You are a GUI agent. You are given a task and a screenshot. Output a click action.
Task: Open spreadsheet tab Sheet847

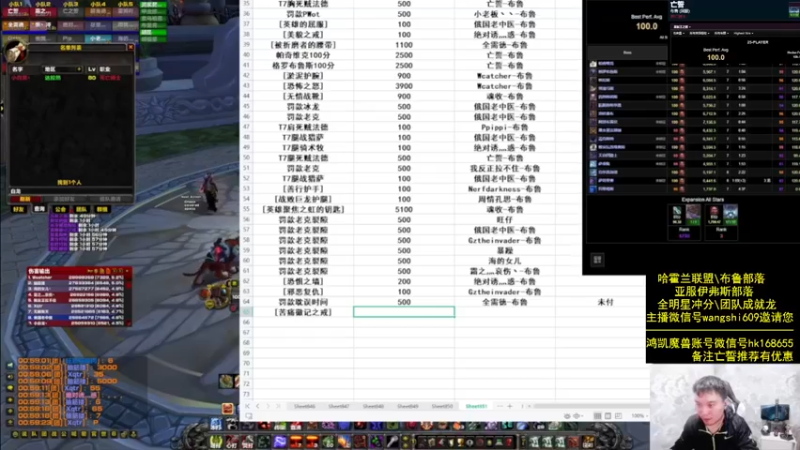click(x=339, y=406)
